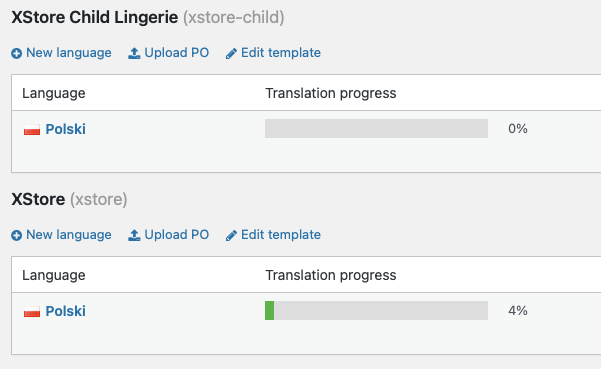Click Polish flag in XStore Child Lingerie row
The image size is (601, 369).
click(x=32, y=130)
